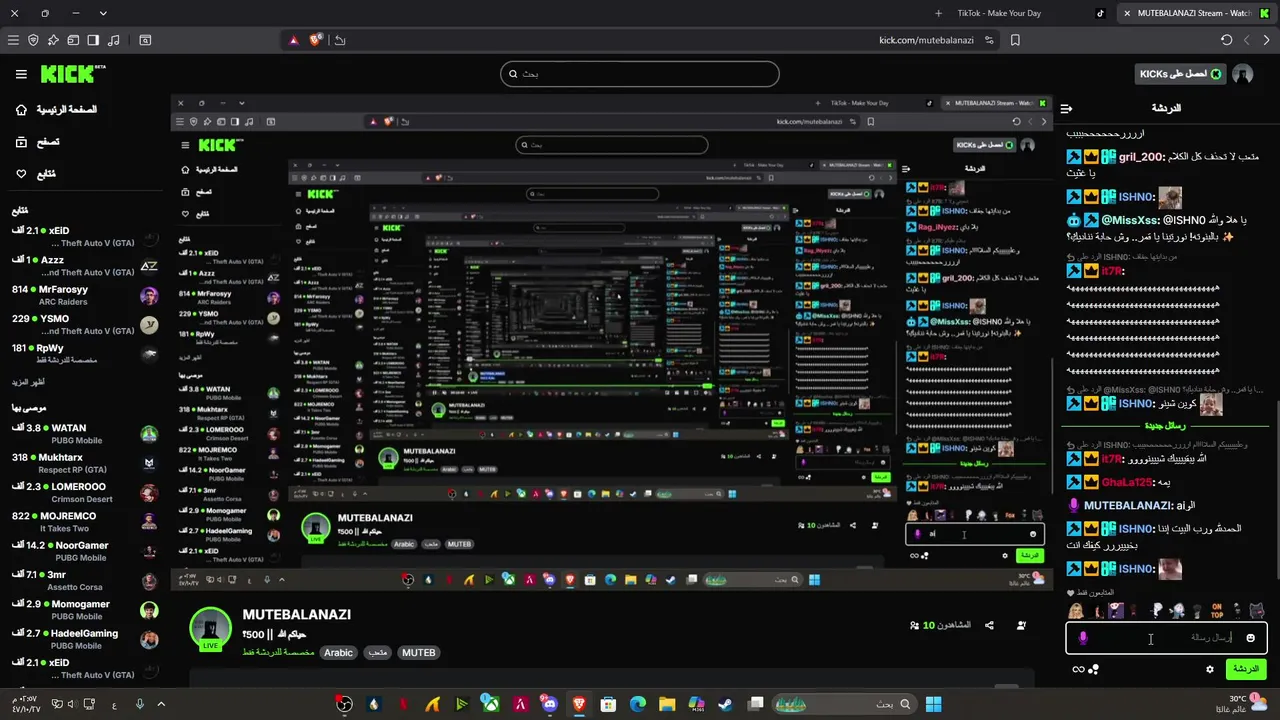This screenshot has height=720, width=1280.
Task: Open WATAN PUBG Mobile recommended channel
Action: coord(85,434)
